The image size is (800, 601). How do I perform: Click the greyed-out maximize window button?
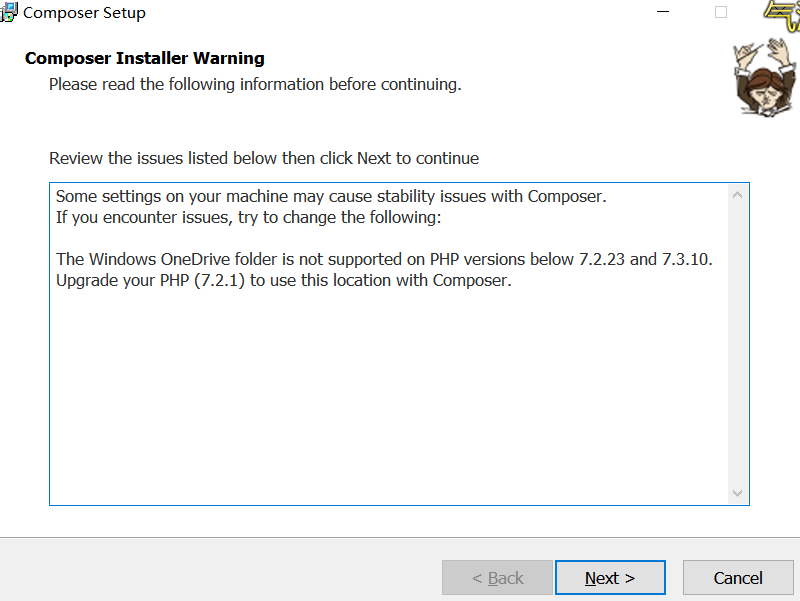[x=721, y=12]
